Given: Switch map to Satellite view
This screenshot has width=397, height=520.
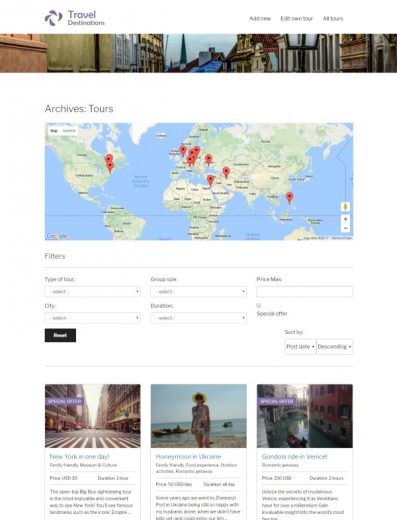Looking at the screenshot, I should click(x=69, y=131).
